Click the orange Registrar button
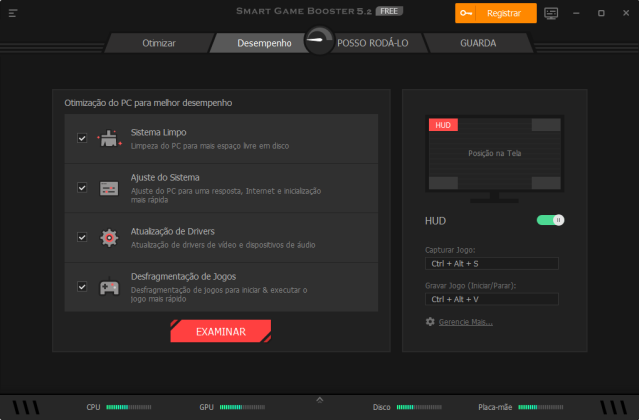This screenshot has height=420, width=639. pos(496,13)
